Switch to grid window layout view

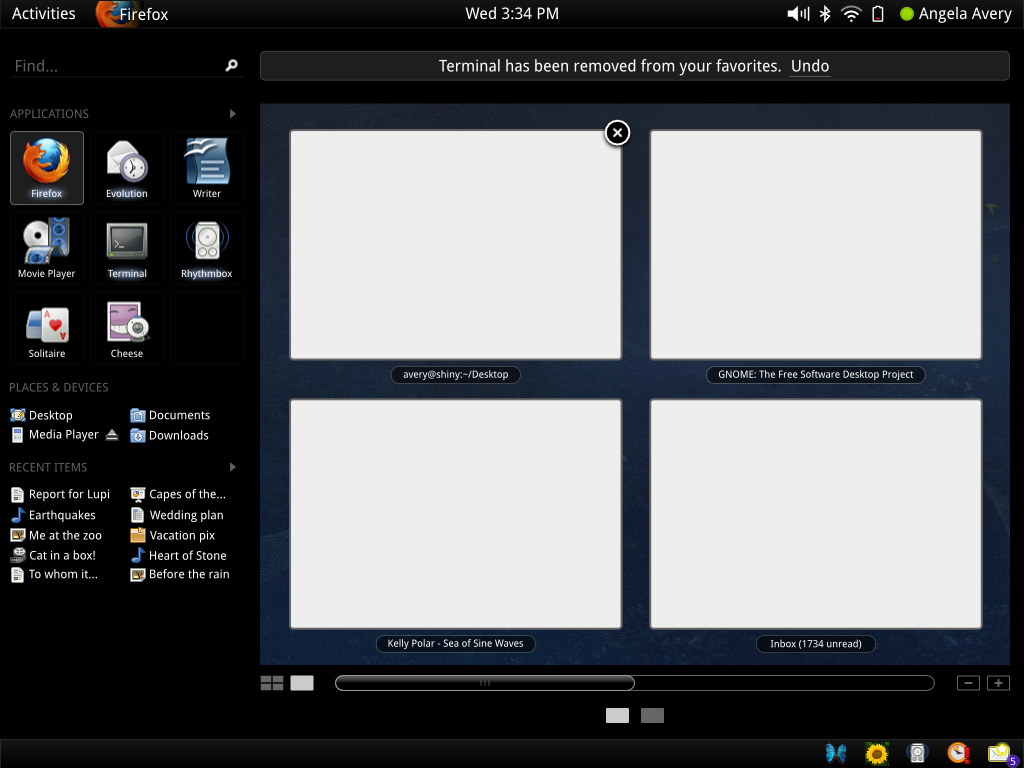click(x=272, y=682)
